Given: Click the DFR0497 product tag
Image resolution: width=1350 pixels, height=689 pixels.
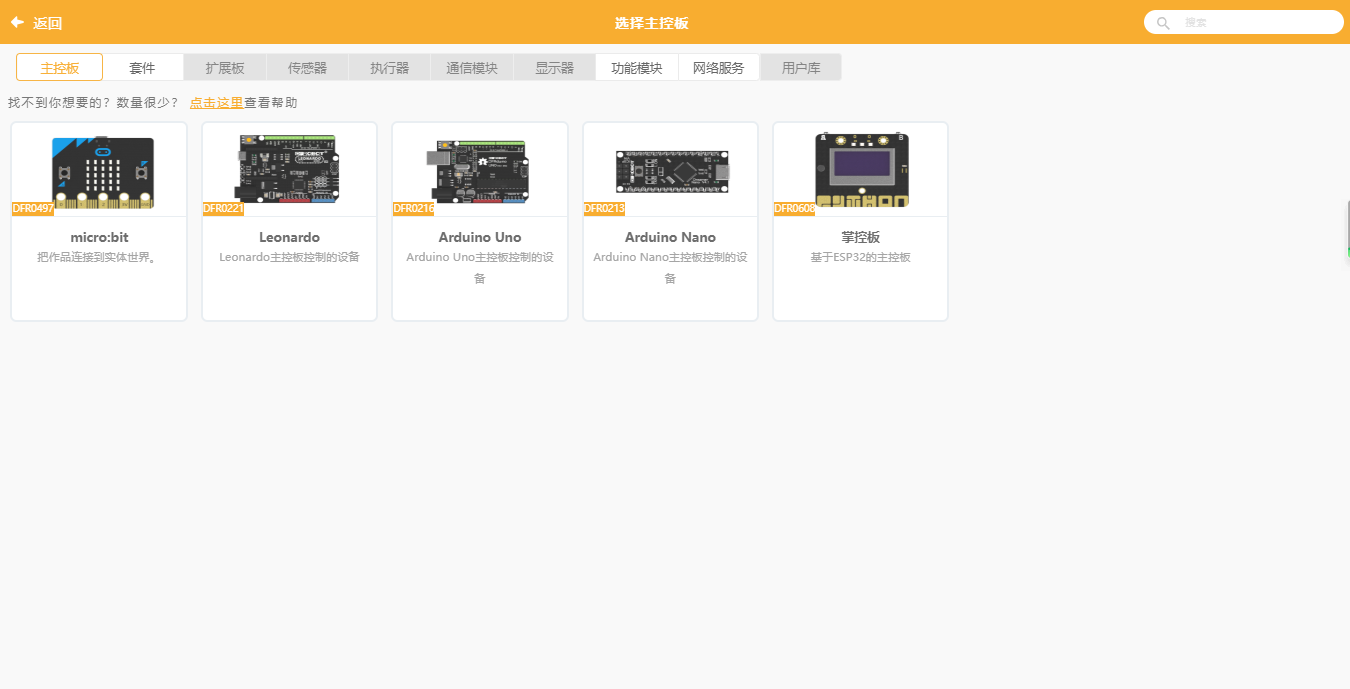Looking at the screenshot, I should click(32, 208).
